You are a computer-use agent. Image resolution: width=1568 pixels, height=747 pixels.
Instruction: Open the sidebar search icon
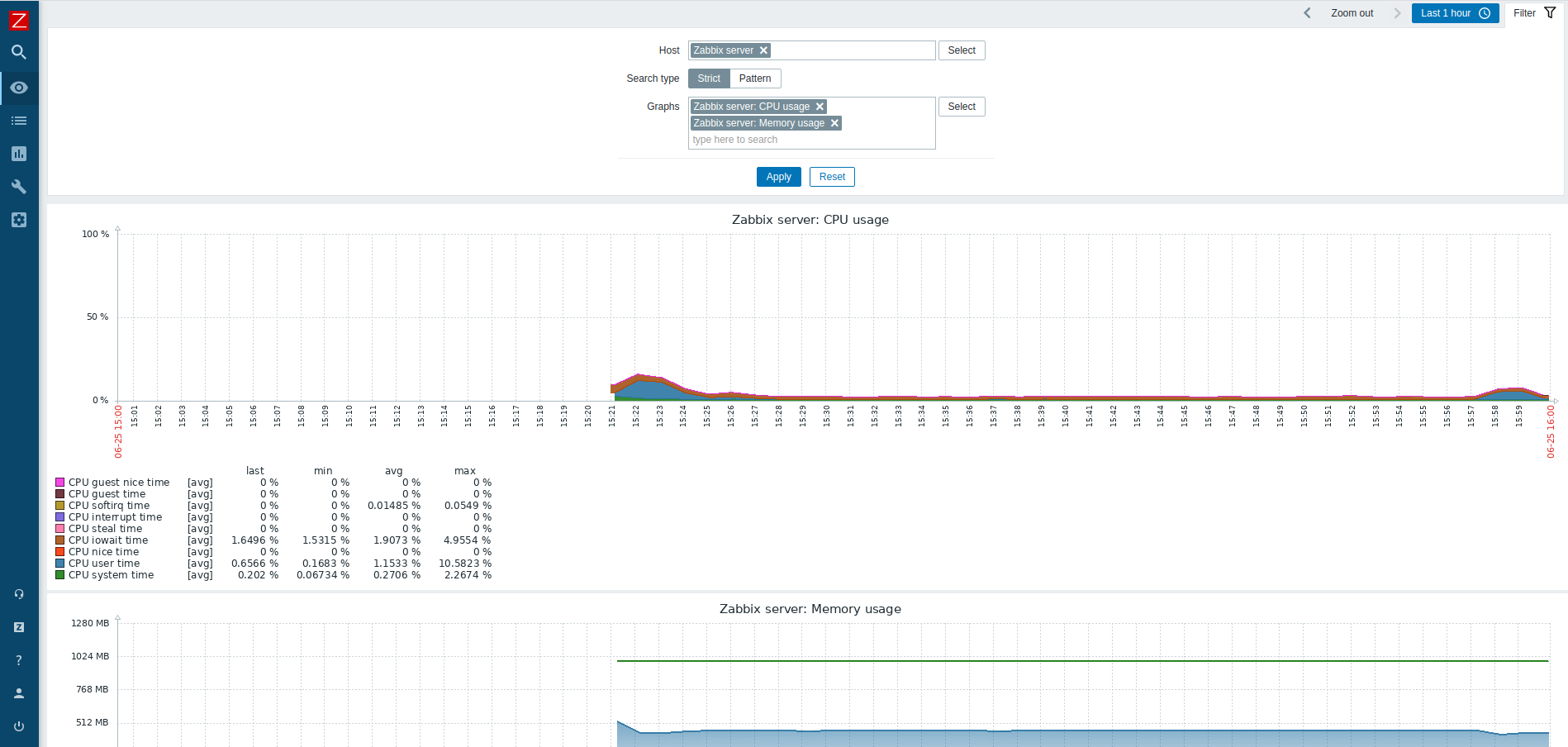pyautogui.click(x=18, y=52)
